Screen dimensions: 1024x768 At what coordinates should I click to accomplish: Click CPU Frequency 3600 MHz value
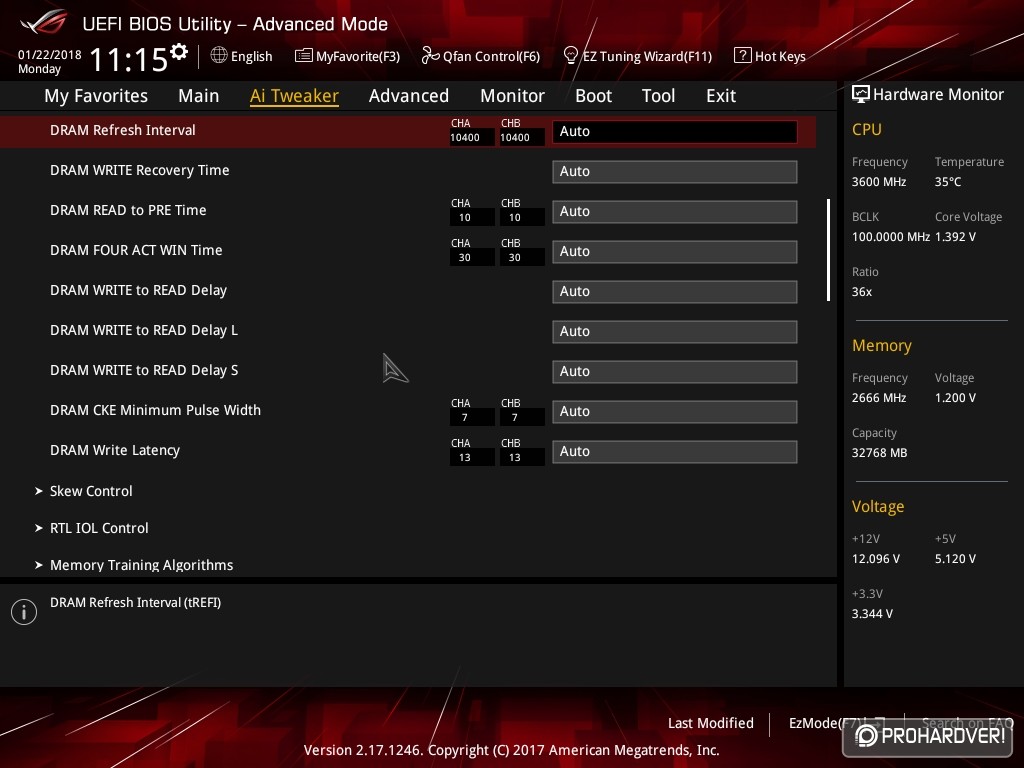click(879, 182)
